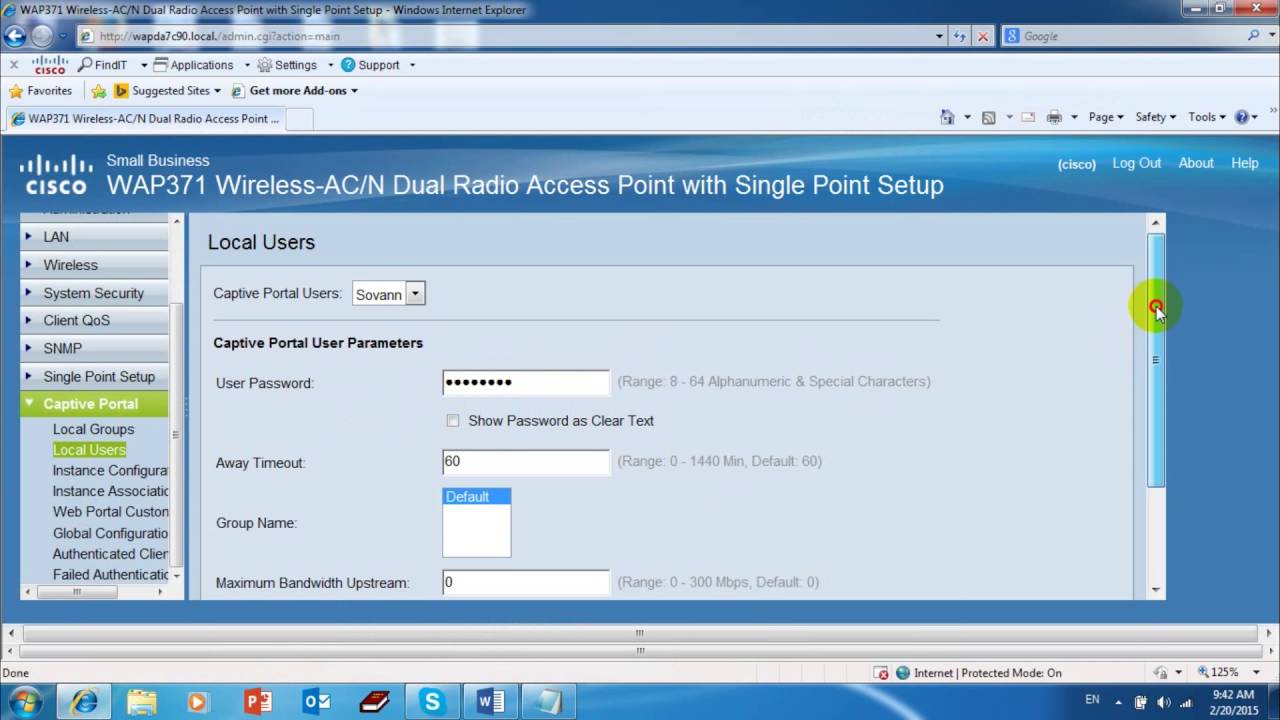Click the browser Forward arrow button
The image size is (1280, 720).
click(42, 36)
